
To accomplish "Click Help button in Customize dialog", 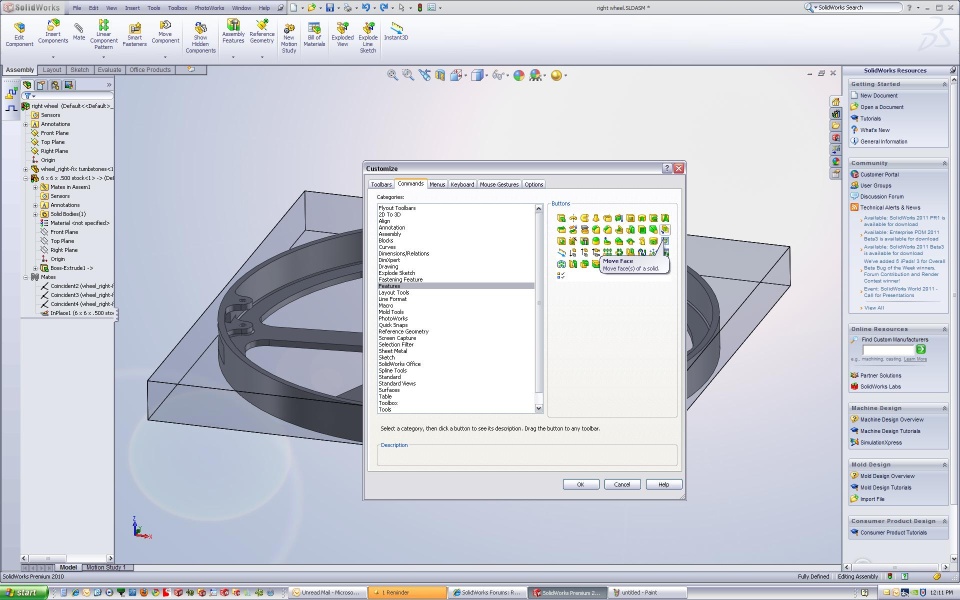I will [664, 484].
